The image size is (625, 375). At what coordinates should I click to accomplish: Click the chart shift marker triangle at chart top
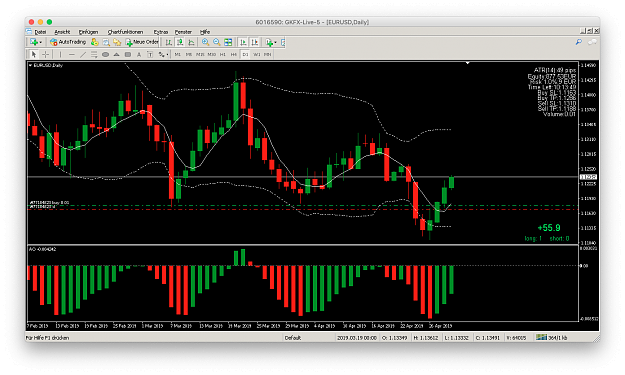pos(468,63)
